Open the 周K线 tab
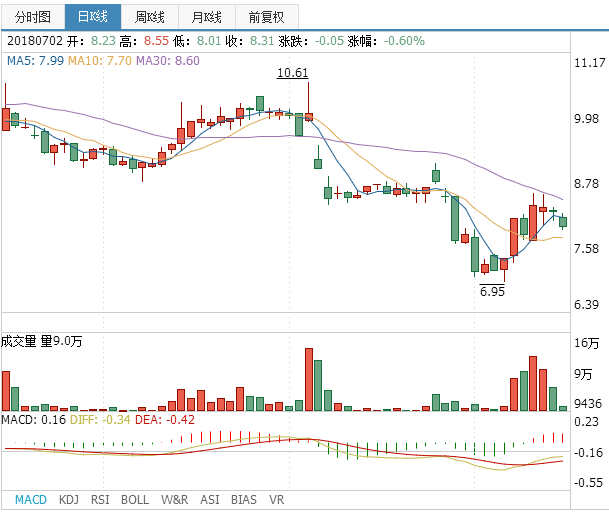This screenshot has height=514, width=609. pos(150,17)
